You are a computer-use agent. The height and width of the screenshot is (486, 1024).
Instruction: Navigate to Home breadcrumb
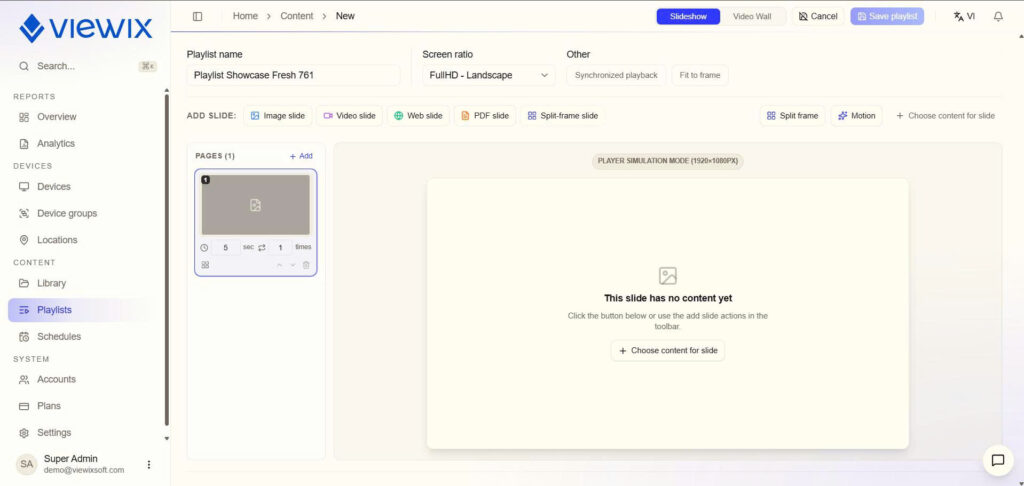pos(245,16)
